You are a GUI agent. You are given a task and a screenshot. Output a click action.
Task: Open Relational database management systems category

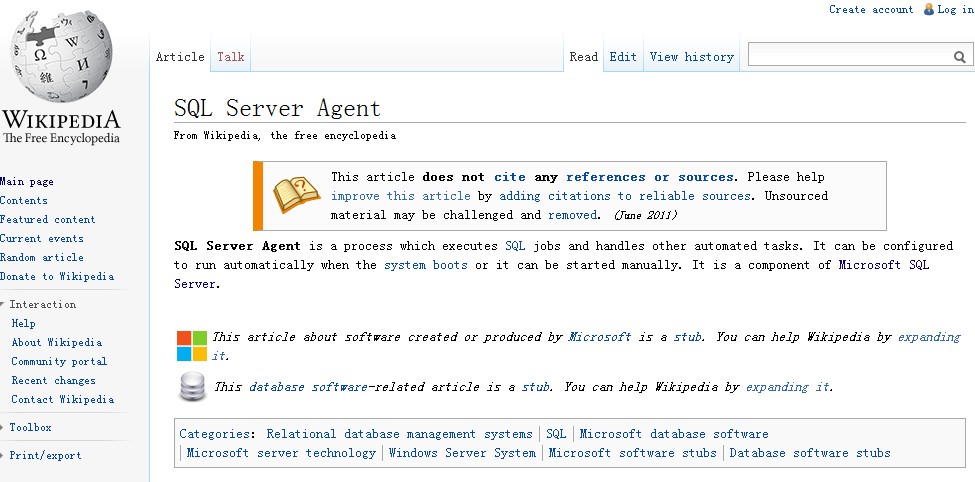point(399,434)
